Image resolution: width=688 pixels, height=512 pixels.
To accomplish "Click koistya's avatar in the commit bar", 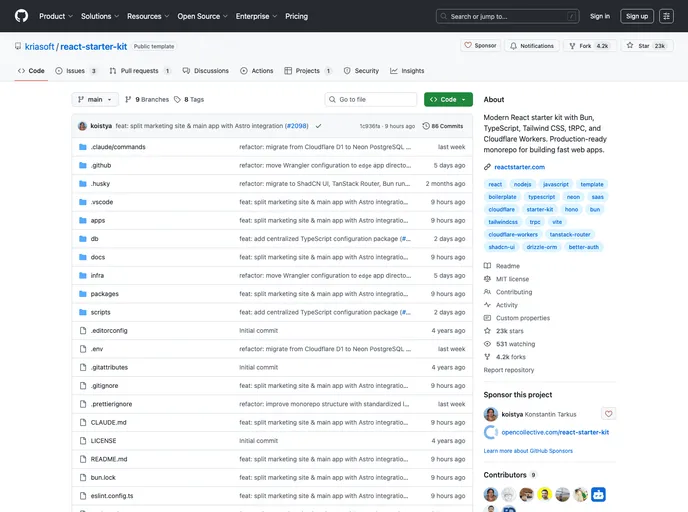I will point(82,126).
